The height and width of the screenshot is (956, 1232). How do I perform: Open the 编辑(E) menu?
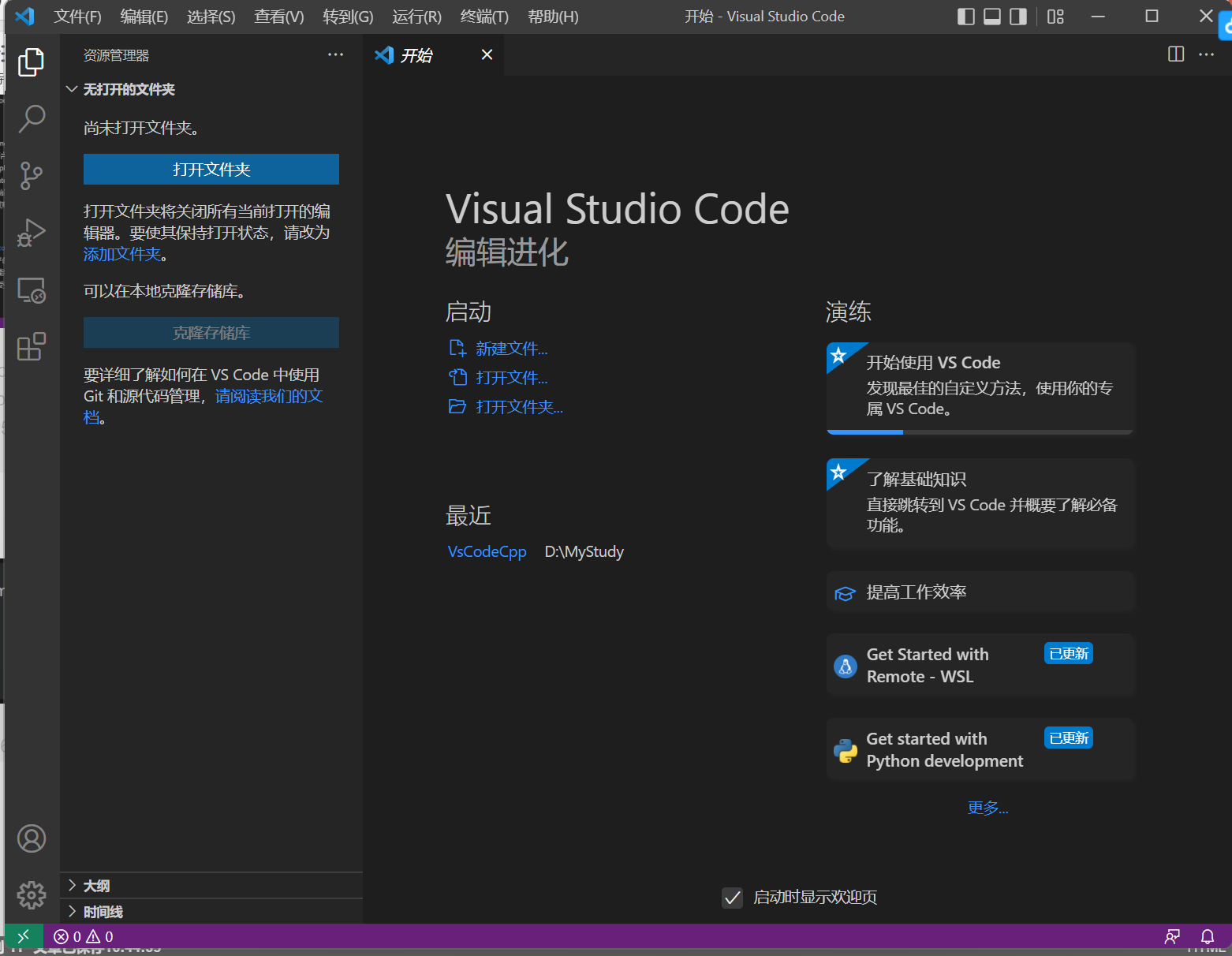coord(144,17)
